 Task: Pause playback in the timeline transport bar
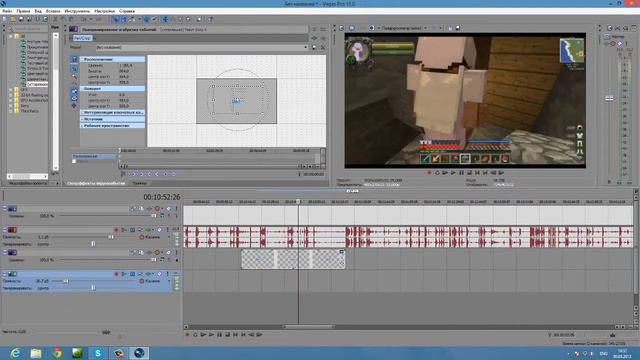point(220,335)
